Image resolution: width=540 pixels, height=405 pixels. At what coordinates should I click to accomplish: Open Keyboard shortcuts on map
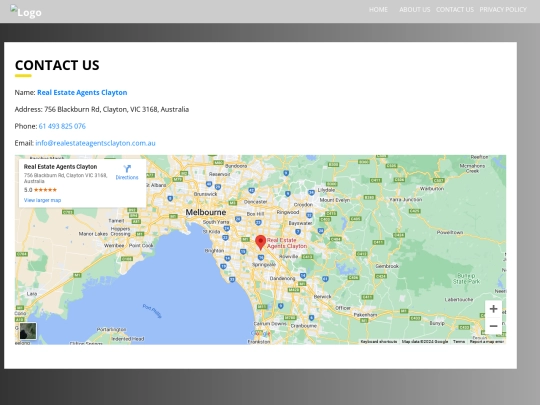[x=378, y=342]
